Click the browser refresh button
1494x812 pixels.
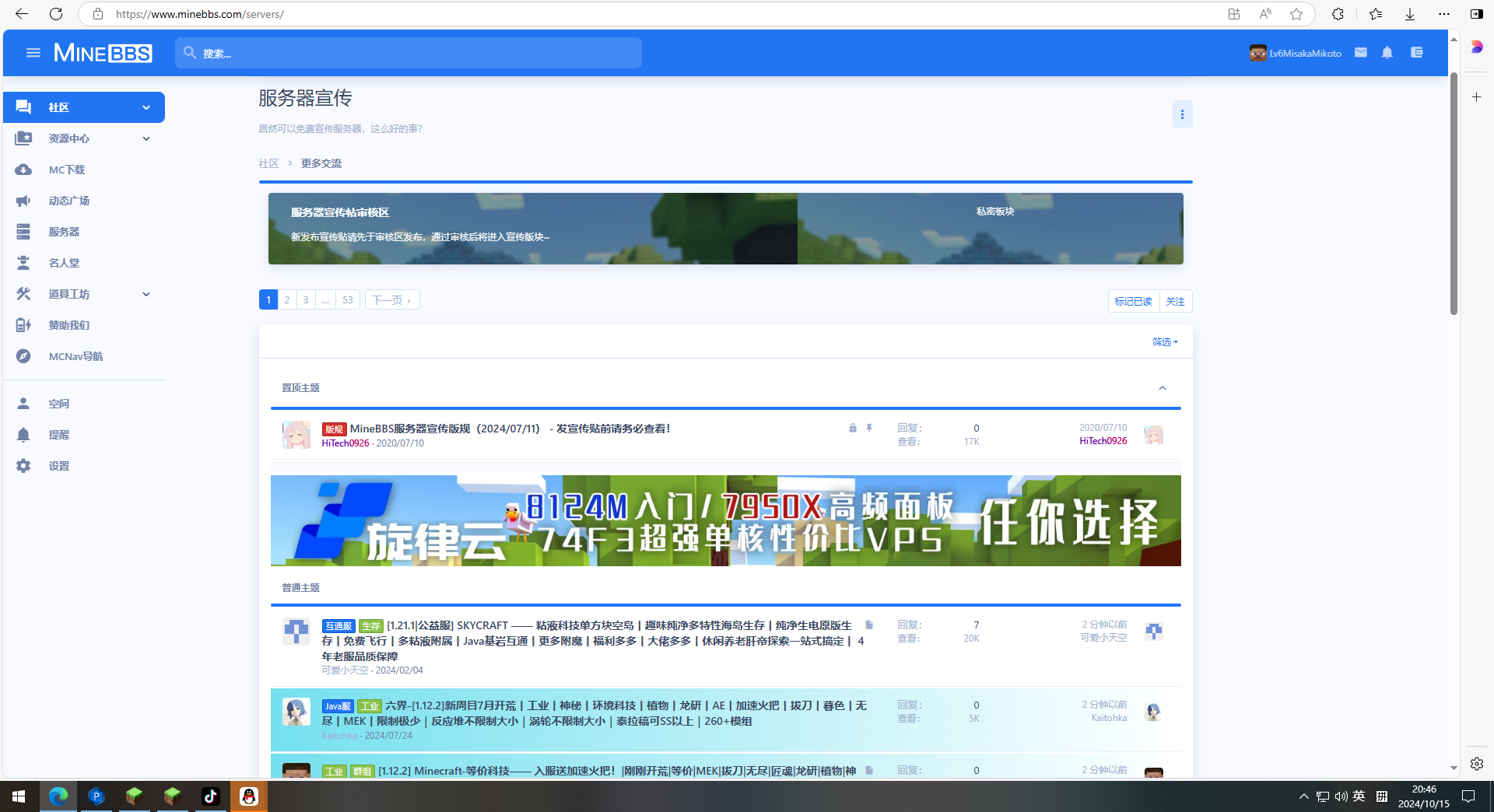point(56,14)
